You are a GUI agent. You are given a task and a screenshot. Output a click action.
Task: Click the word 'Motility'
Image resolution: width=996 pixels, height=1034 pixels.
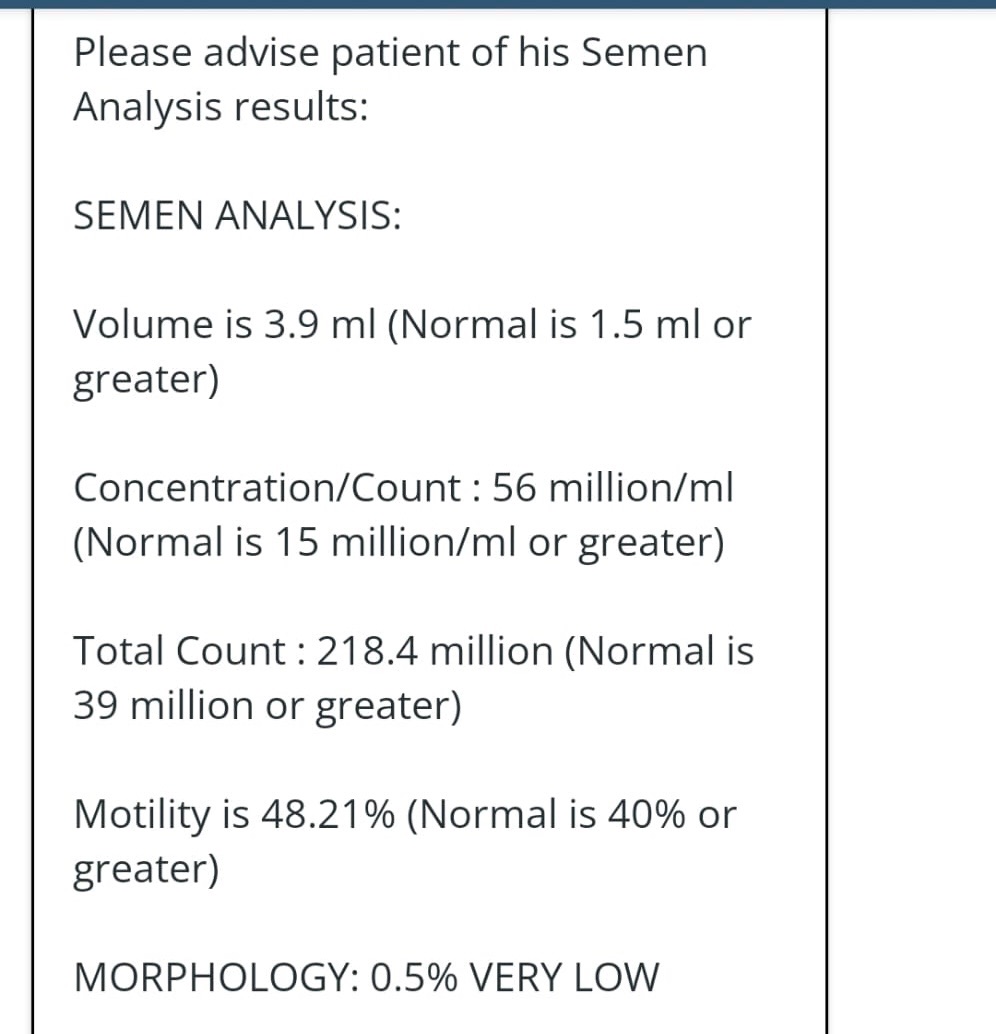(x=142, y=814)
